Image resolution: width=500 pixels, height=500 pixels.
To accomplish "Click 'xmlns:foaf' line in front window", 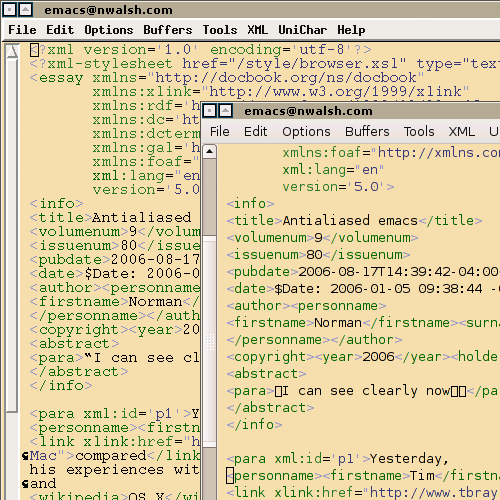I will click(x=391, y=153).
